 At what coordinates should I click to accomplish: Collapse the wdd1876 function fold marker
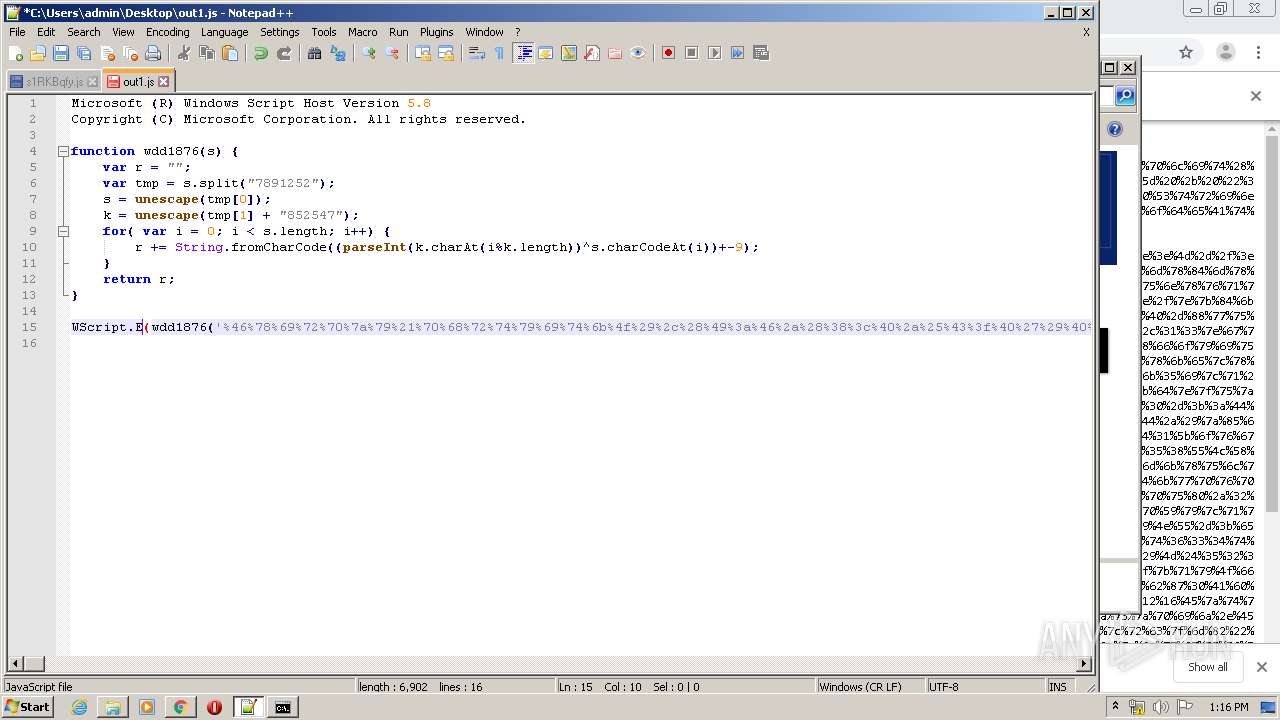(x=63, y=151)
